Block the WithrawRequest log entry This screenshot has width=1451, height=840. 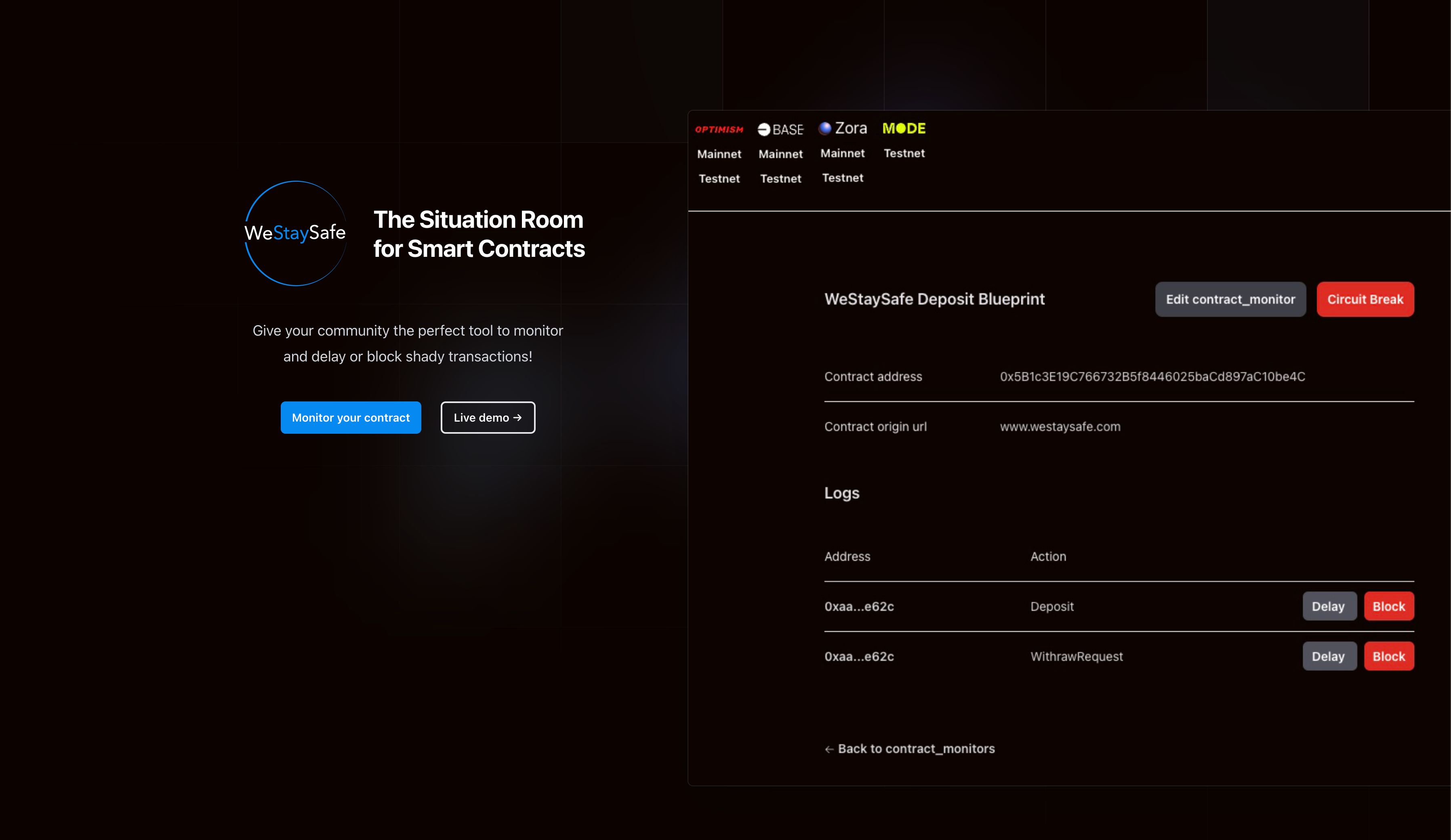click(x=1389, y=656)
